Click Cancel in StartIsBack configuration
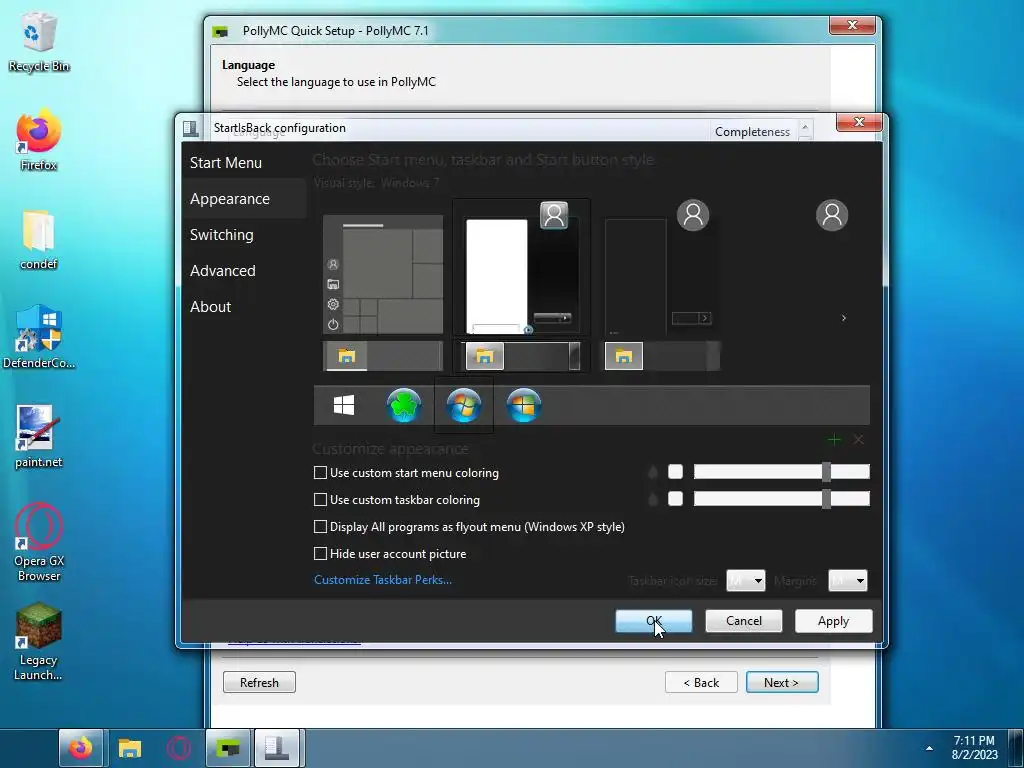 [x=744, y=621]
